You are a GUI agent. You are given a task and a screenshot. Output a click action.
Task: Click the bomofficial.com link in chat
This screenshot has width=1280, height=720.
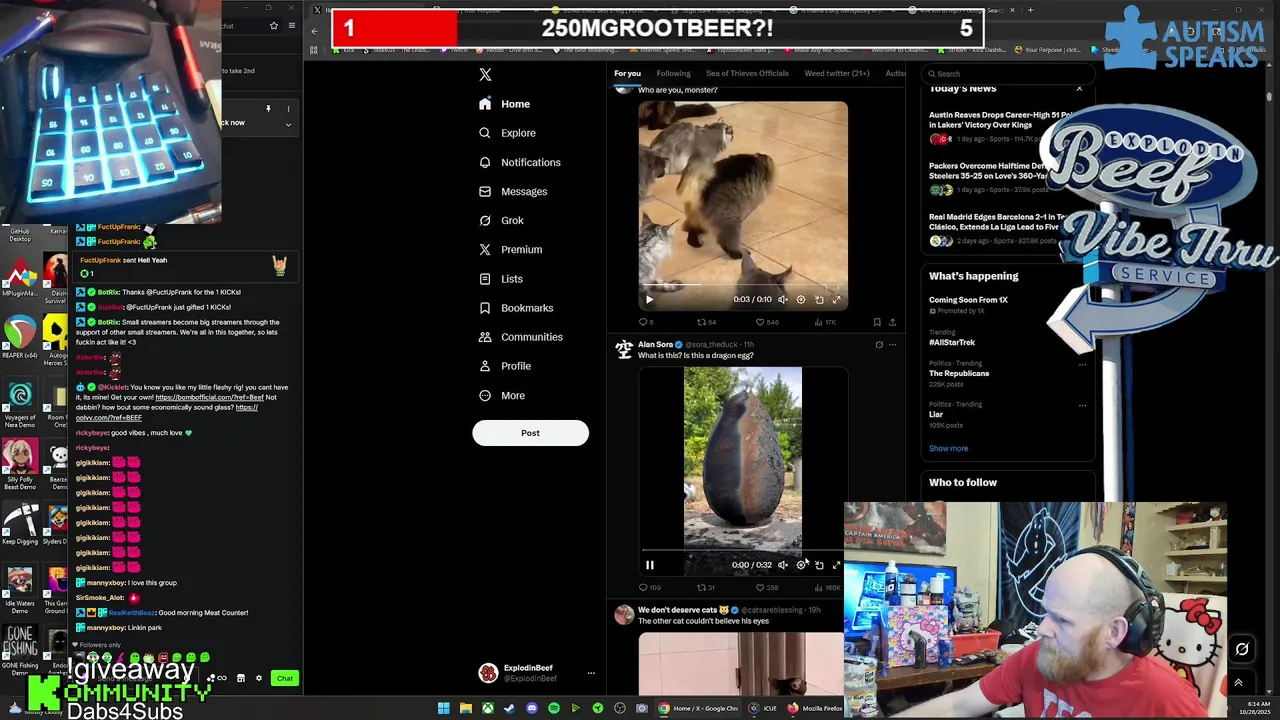click(x=209, y=397)
